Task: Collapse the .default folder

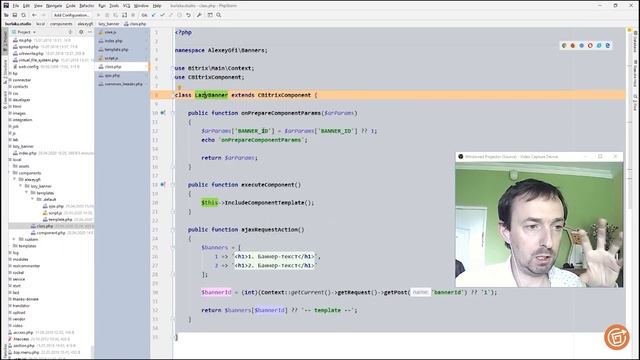Action: click(x=33, y=199)
